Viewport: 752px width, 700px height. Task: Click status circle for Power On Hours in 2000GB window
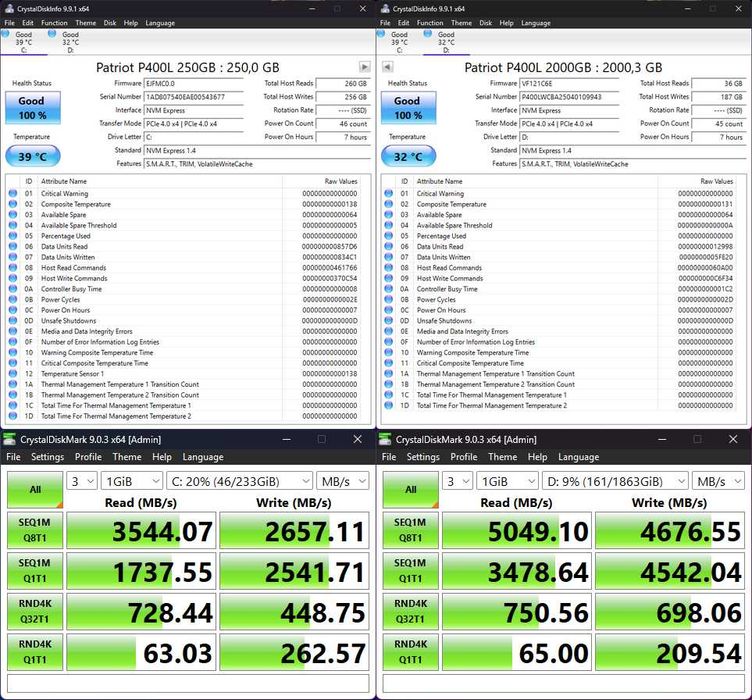[388, 310]
